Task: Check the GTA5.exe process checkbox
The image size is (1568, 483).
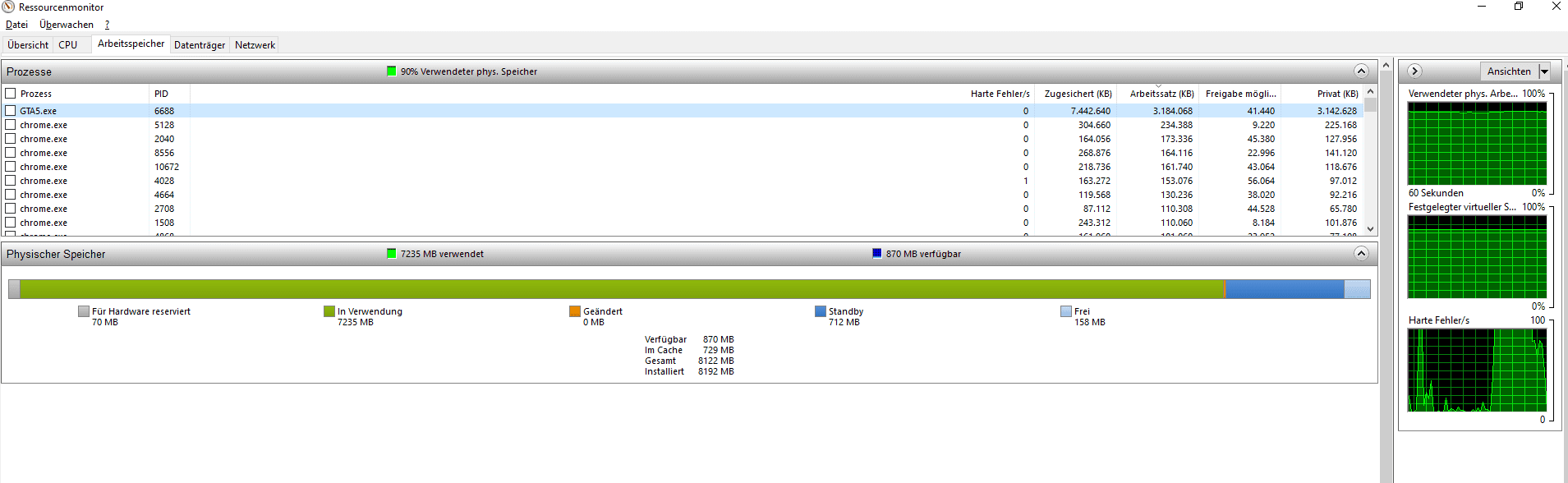Action: tap(11, 110)
